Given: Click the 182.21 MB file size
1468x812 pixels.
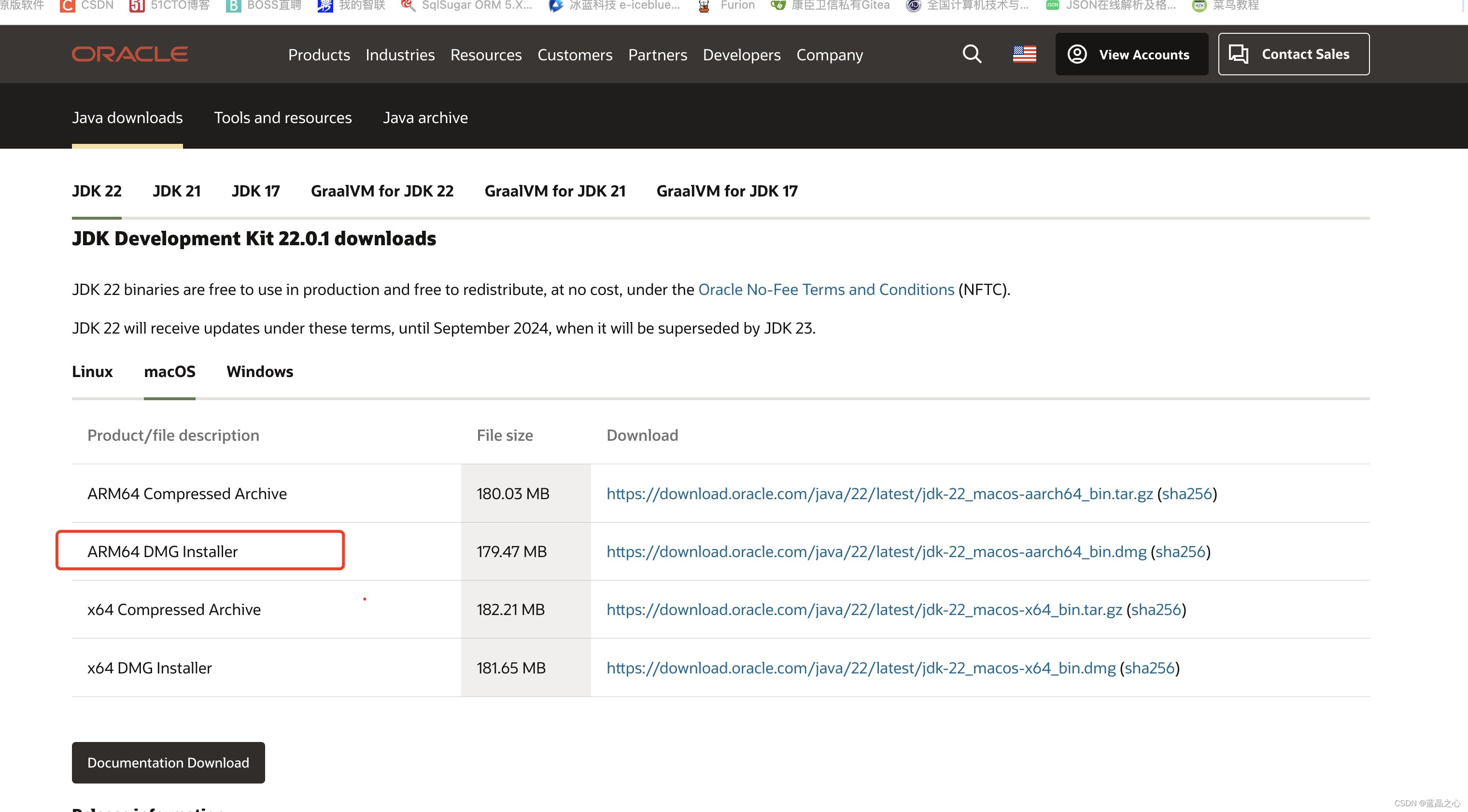Looking at the screenshot, I should pyautogui.click(x=510, y=610).
